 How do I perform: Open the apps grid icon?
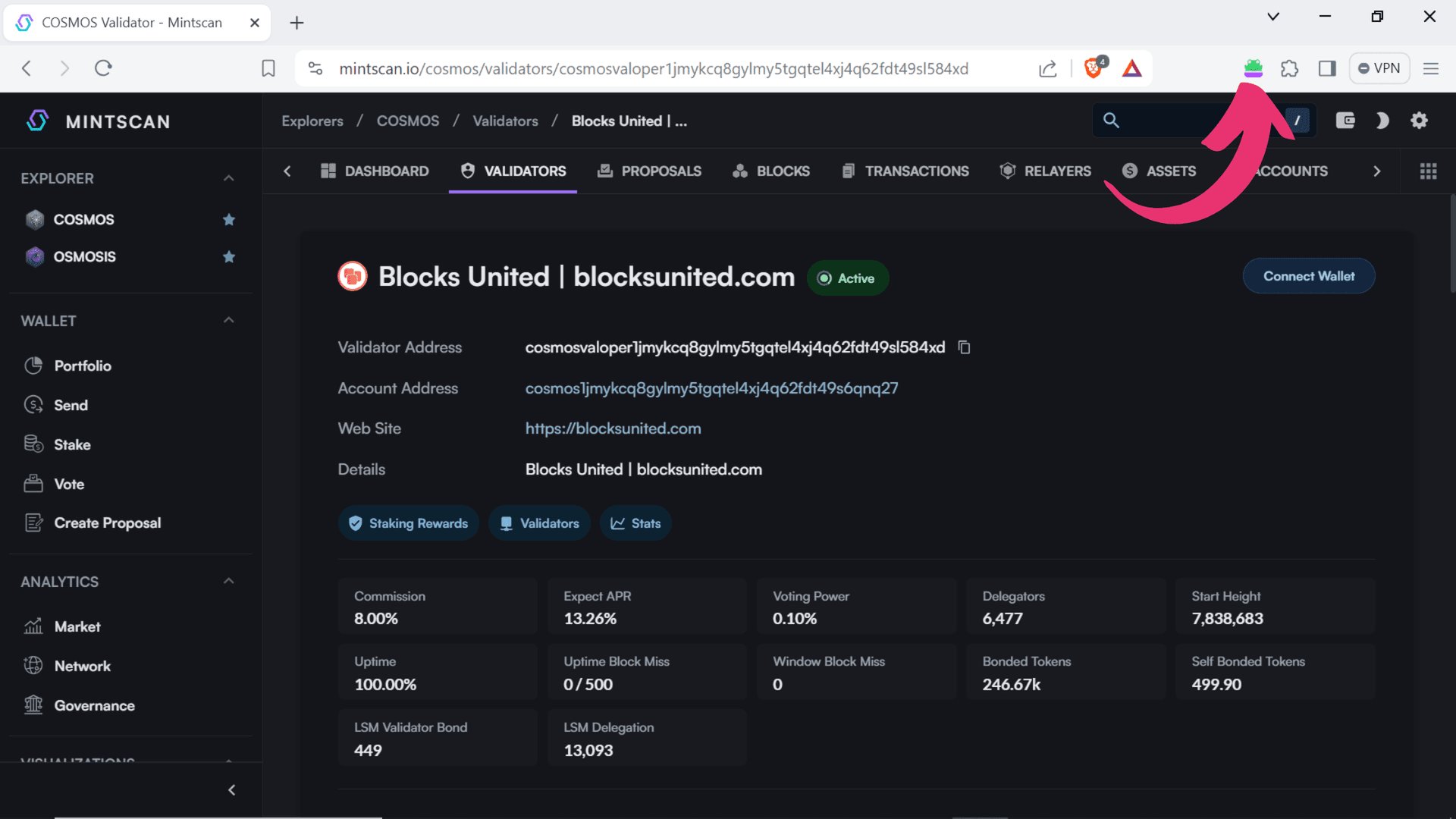click(1428, 171)
